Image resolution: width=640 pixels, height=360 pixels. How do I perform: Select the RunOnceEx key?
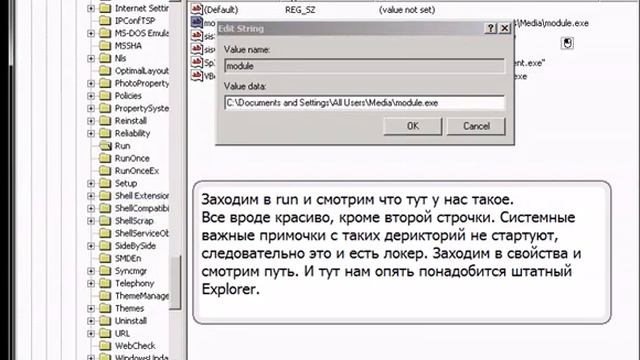coord(137,171)
